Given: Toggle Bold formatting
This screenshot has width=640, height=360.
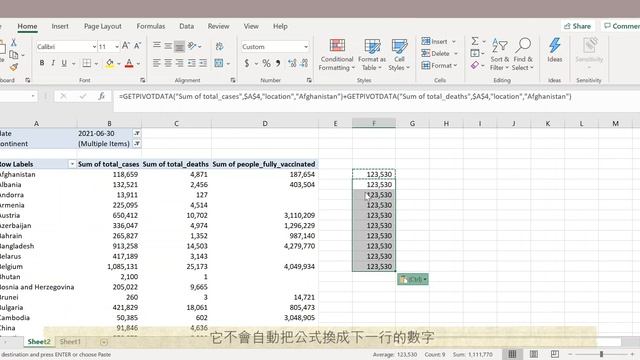Looking at the screenshot, I should 42,63.
